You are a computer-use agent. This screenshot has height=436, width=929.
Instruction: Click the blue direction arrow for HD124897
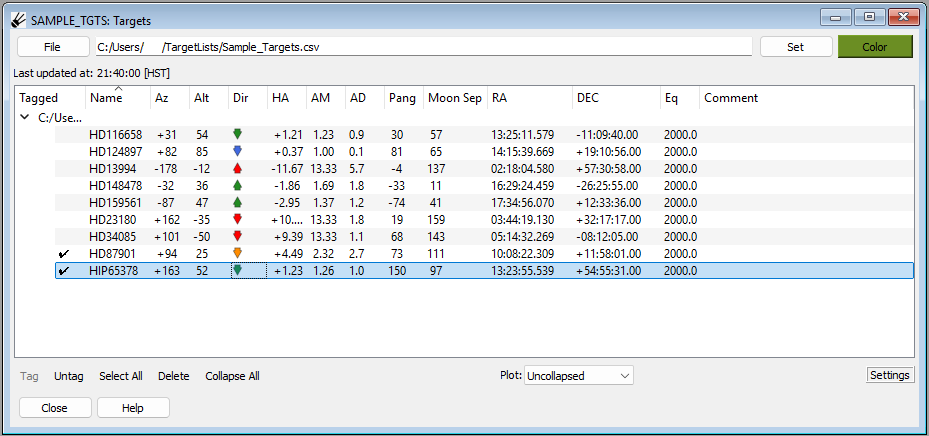point(238,152)
